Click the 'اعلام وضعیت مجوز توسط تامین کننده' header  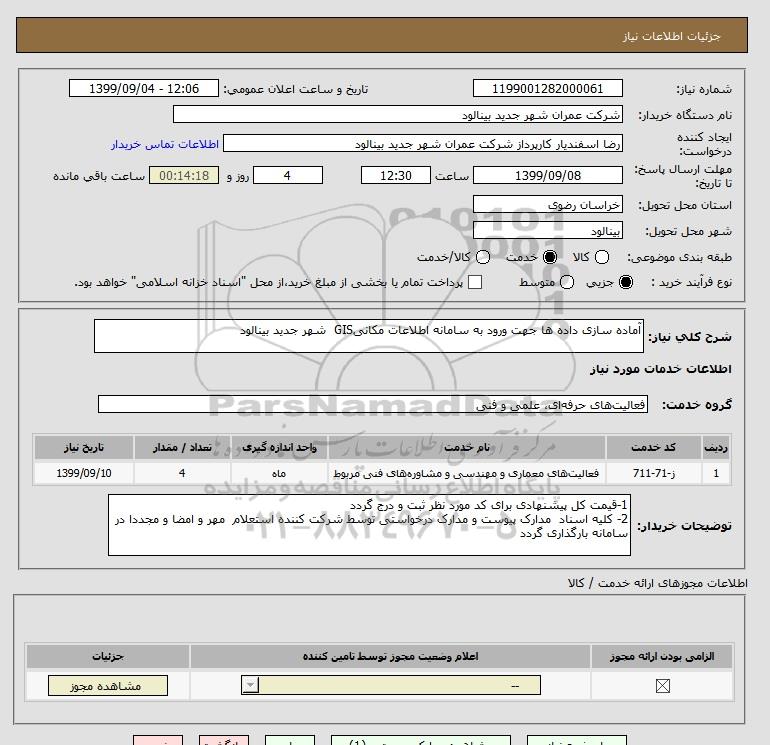coord(390,656)
